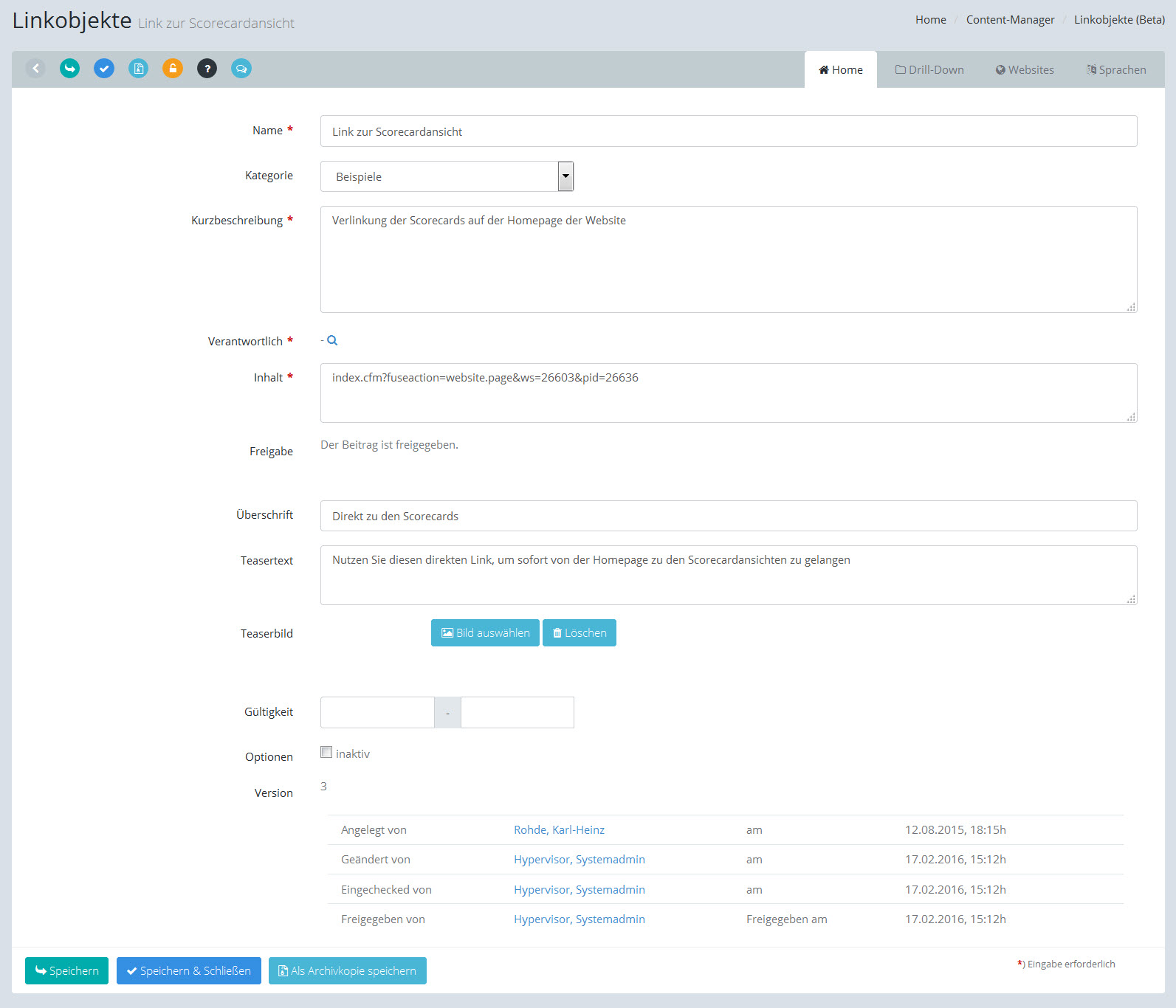Click Als Archivkopie speichern button

click(x=348, y=971)
